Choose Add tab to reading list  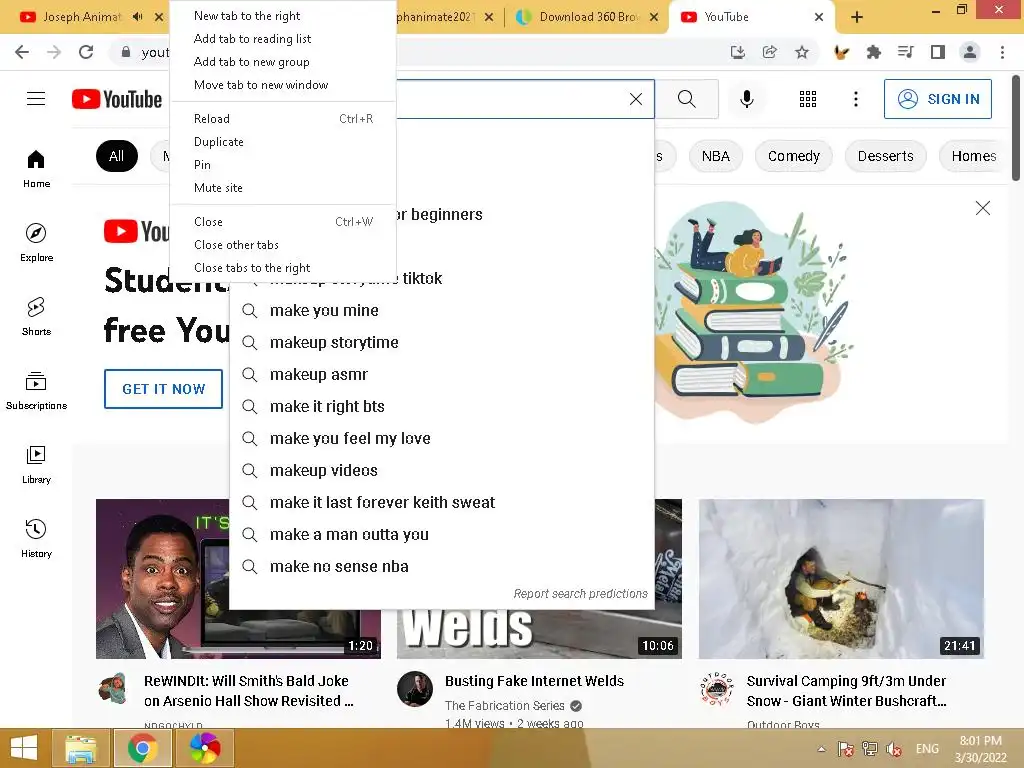(x=282, y=39)
